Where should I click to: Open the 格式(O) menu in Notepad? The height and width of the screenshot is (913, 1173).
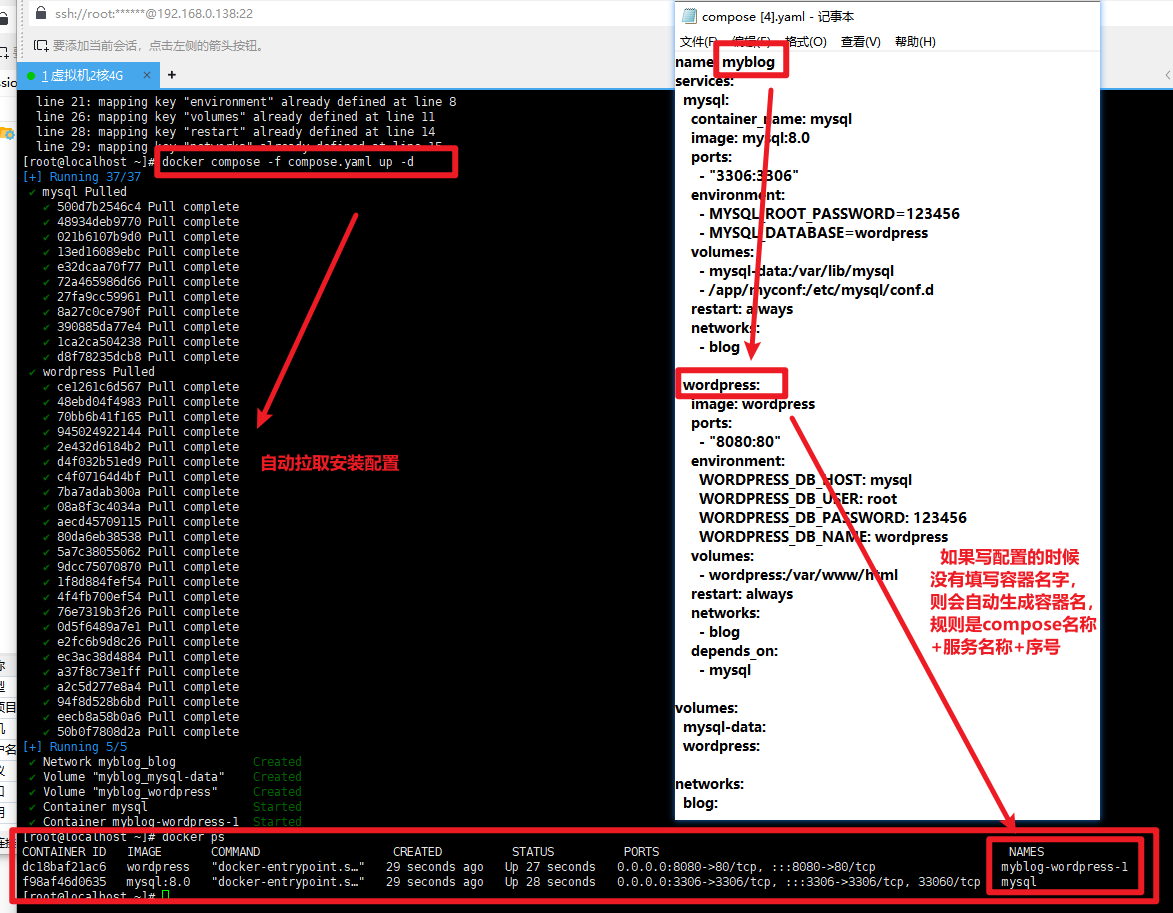806,42
